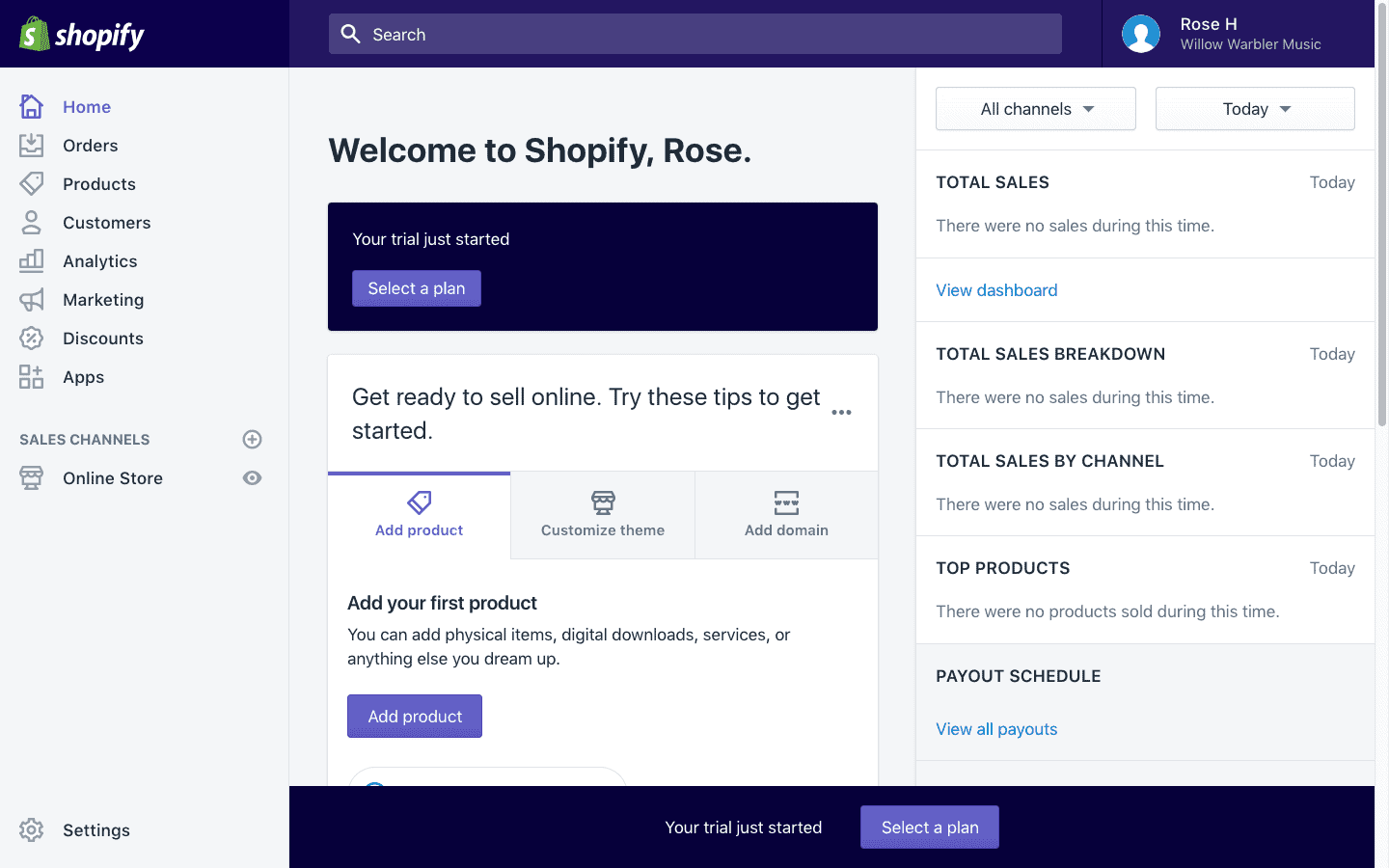The width and height of the screenshot is (1389, 868).
Task: Open the View dashboard link
Action: pyautogui.click(x=996, y=290)
